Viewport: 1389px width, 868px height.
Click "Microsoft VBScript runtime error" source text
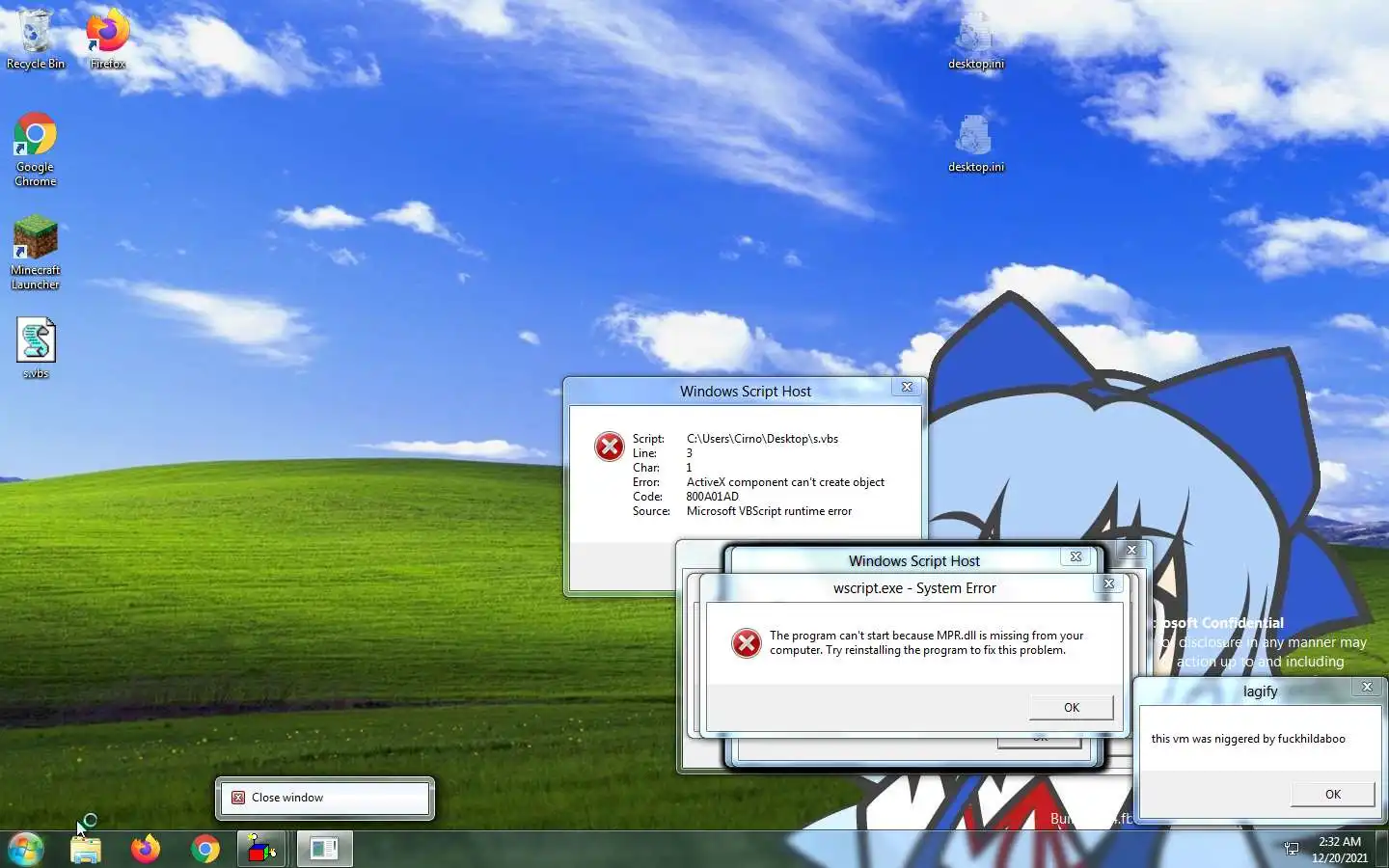tap(769, 511)
